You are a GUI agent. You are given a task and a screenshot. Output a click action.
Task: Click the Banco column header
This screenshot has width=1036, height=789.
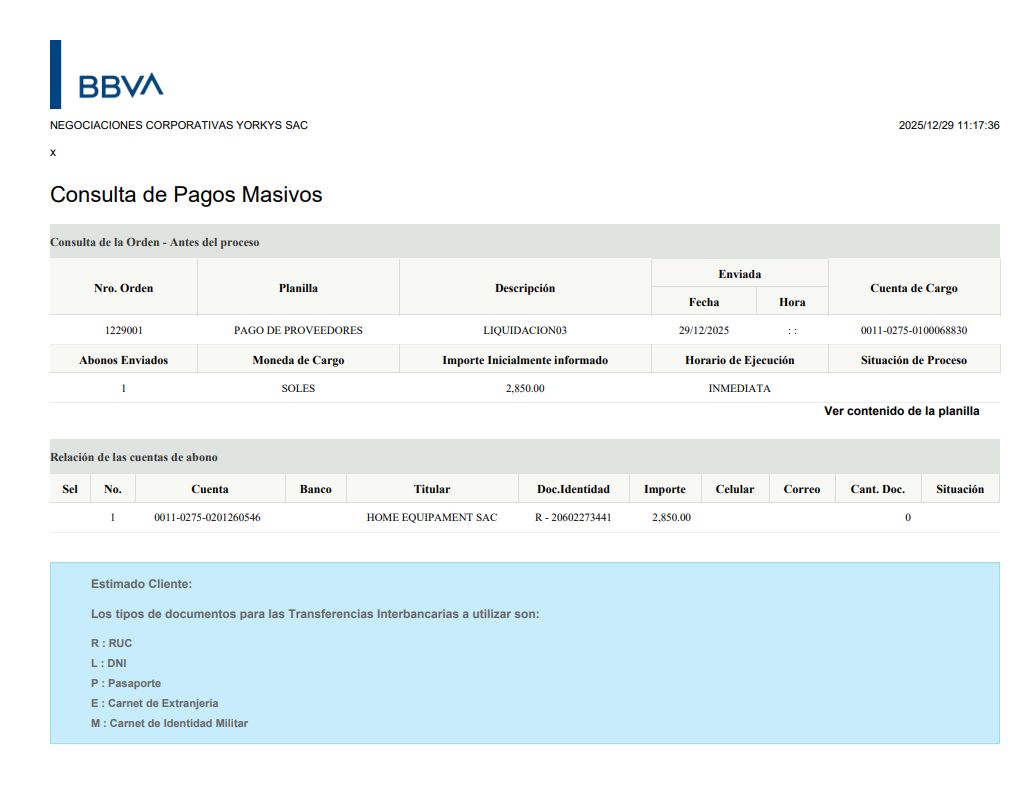[x=315, y=489]
